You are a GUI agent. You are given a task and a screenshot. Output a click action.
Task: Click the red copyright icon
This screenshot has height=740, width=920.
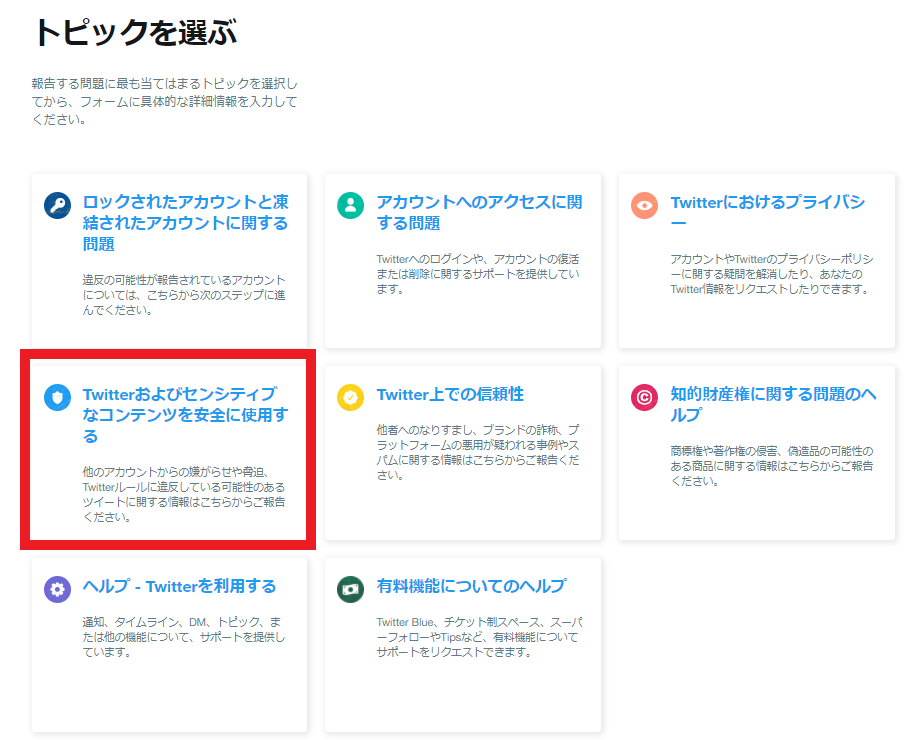click(644, 398)
